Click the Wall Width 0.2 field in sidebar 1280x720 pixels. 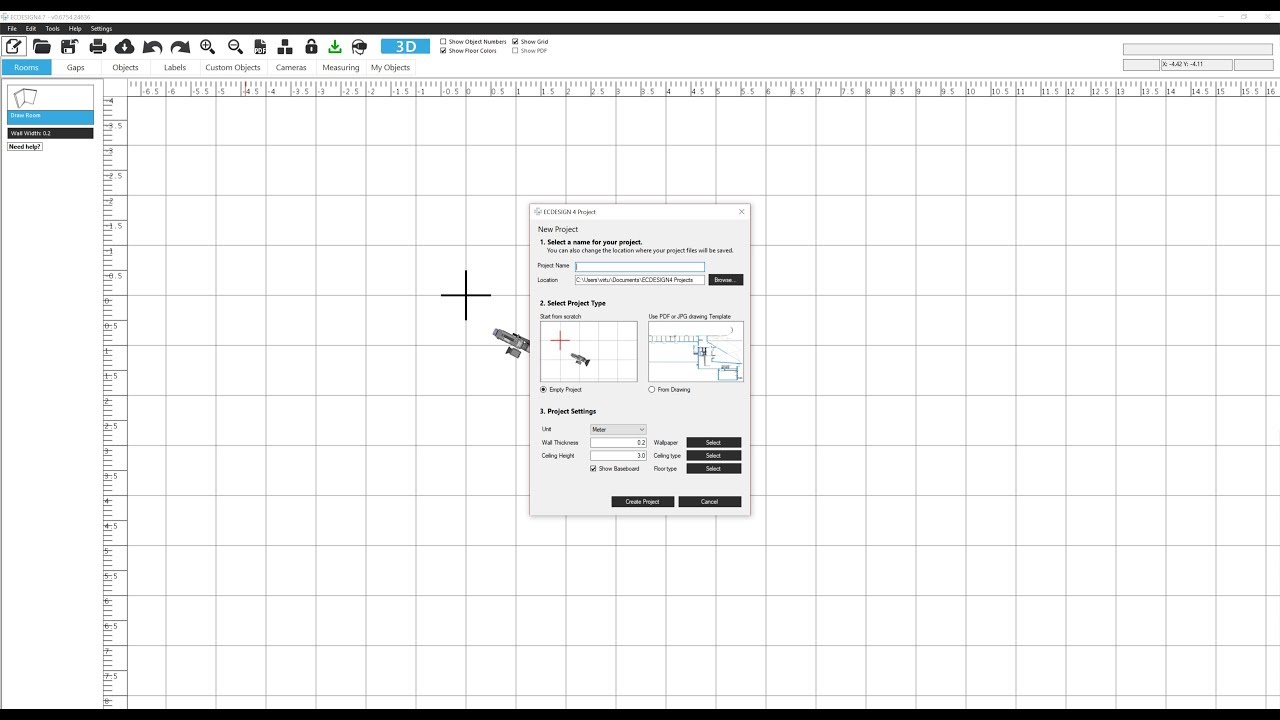pos(50,133)
